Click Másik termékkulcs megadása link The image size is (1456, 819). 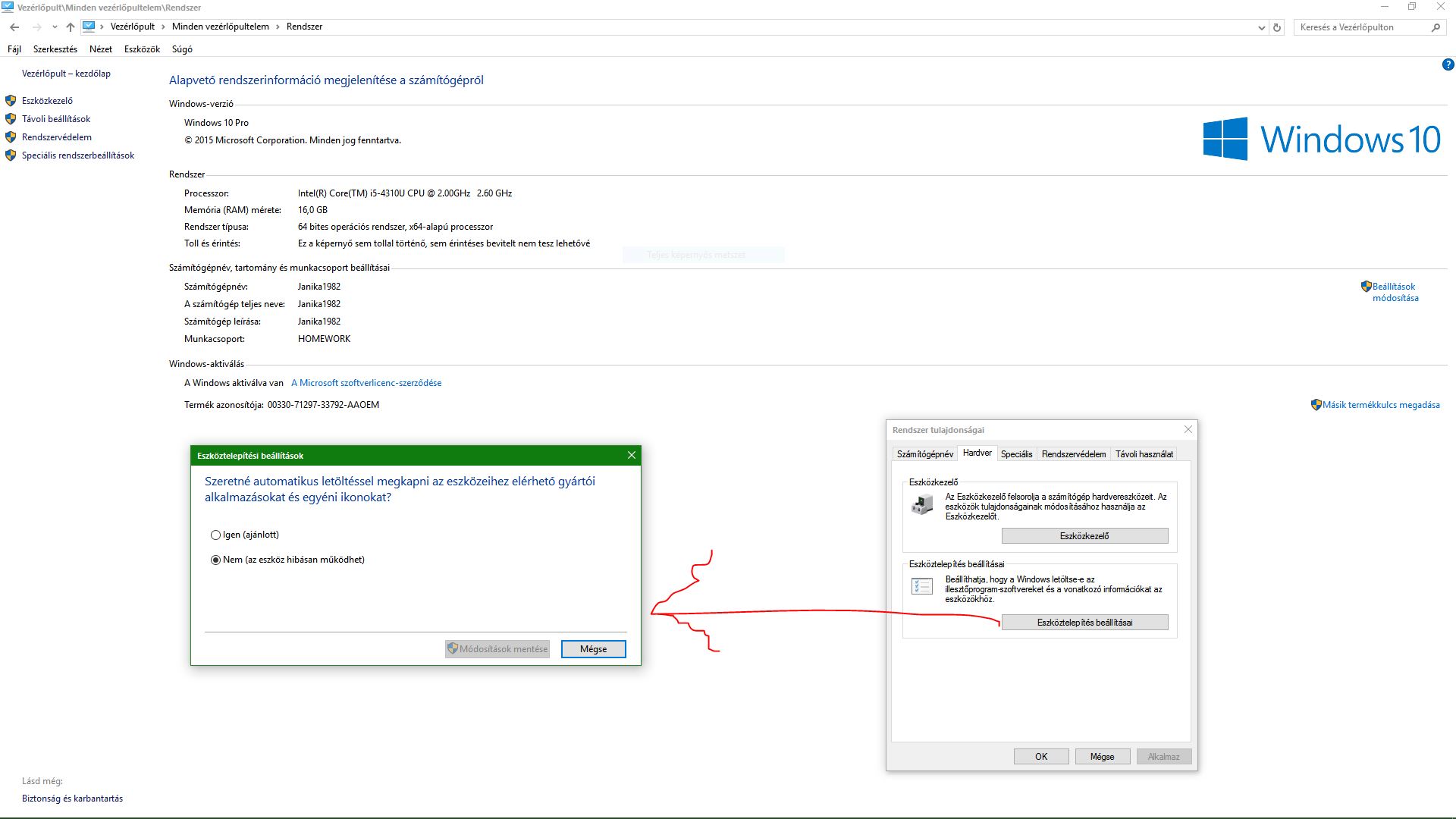(1381, 405)
